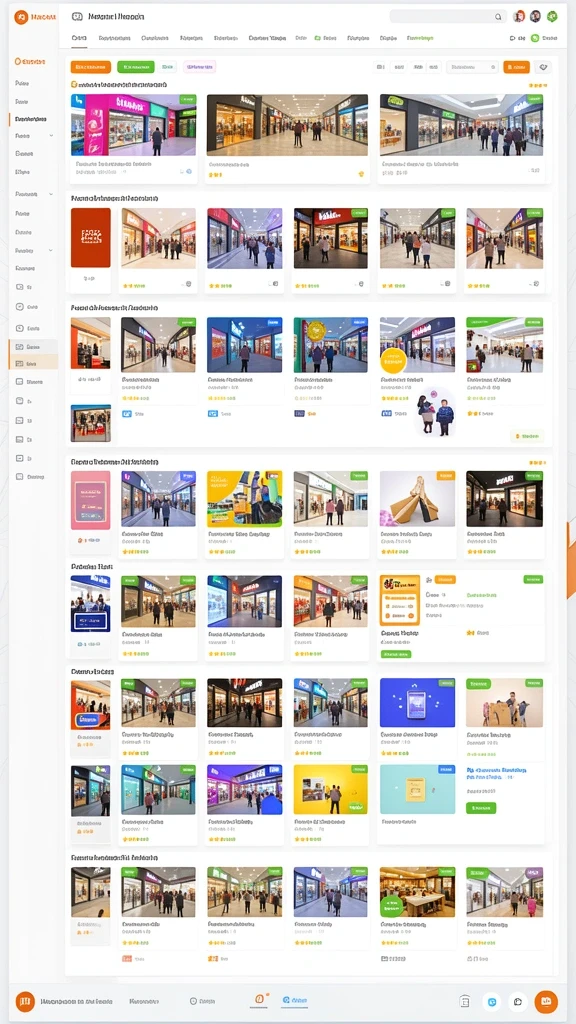Click the heart icon button beside the orange toolbar button
The image size is (576, 1024).
coord(543,67)
